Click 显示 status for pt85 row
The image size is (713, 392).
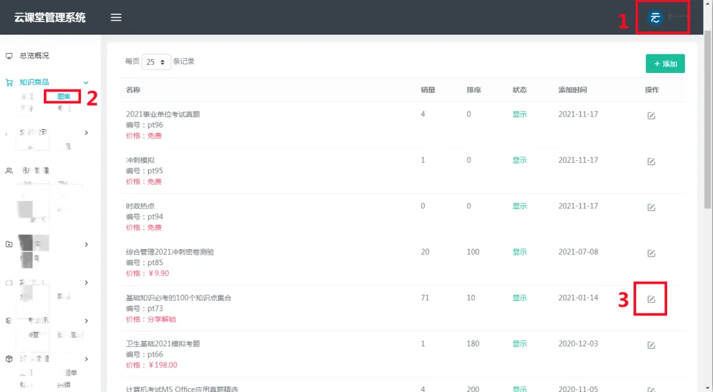click(520, 252)
